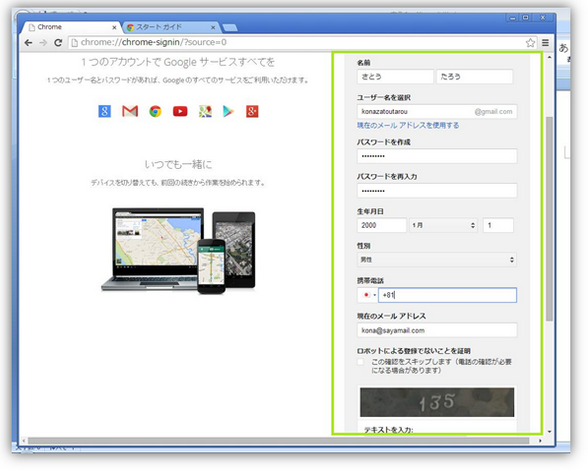Open the Japan flag country code dropdown
This screenshot has height=470, width=588.
[368, 295]
